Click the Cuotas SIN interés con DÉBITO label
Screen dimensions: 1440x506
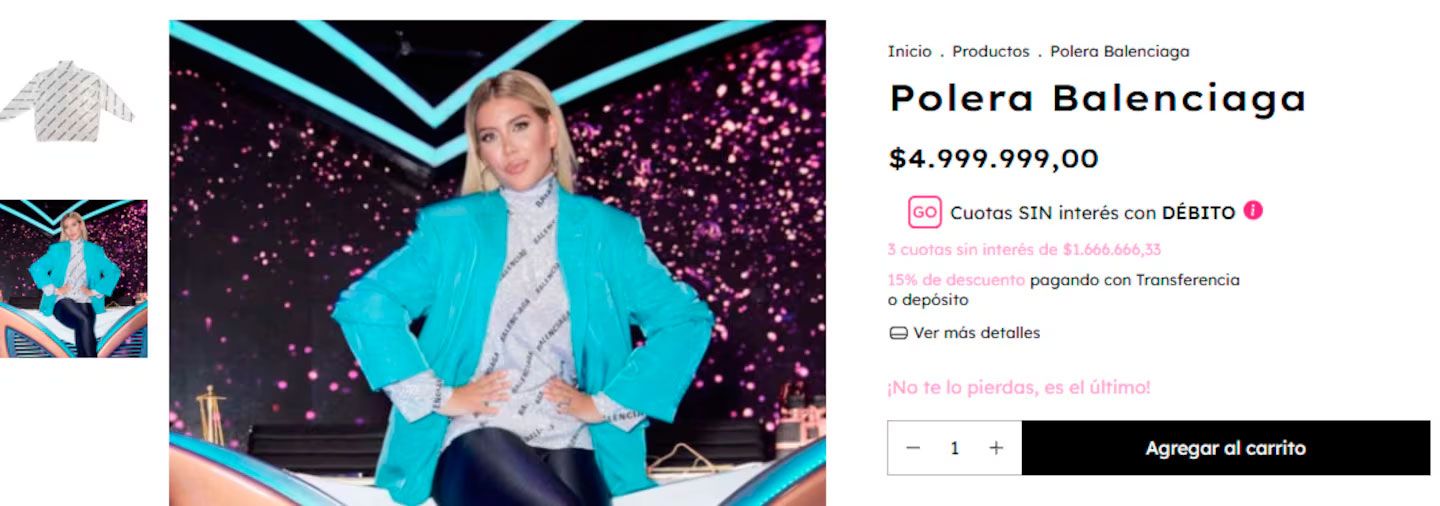pyautogui.click(x=1092, y=212)
